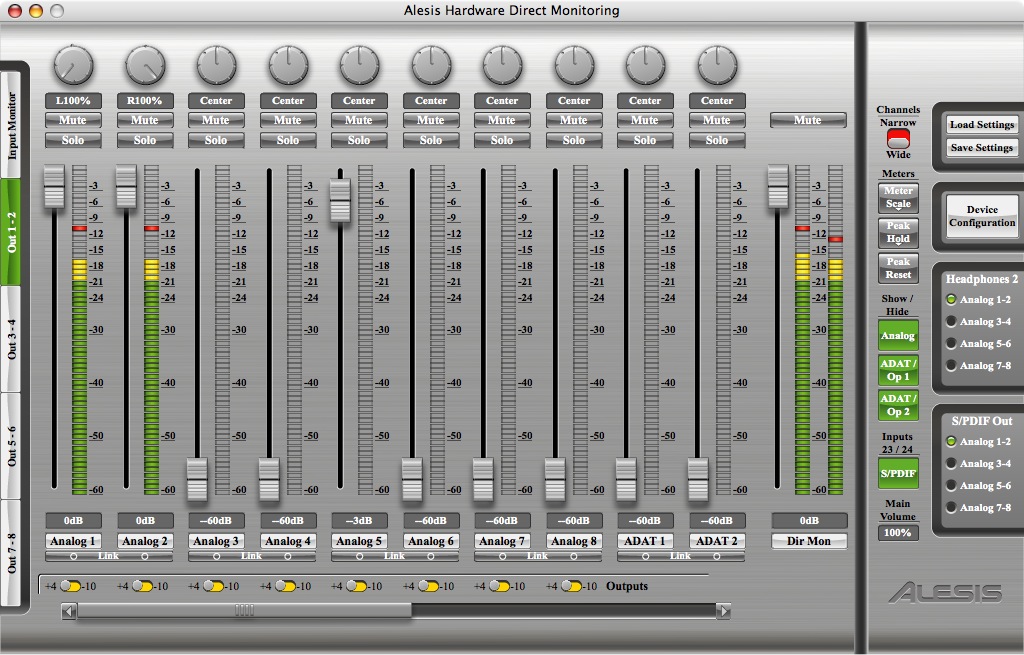
Task: Solo the Analog 1 channel
Action: (73, 140)
